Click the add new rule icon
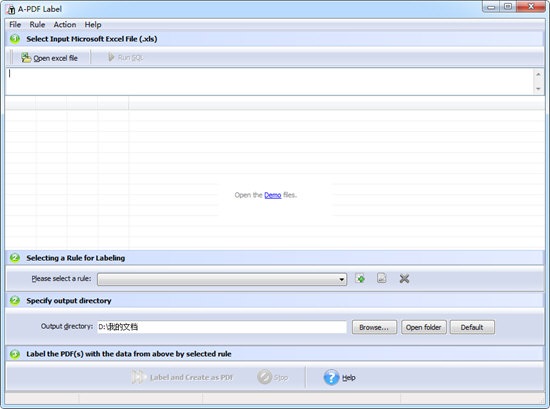 tap(360, 279)
